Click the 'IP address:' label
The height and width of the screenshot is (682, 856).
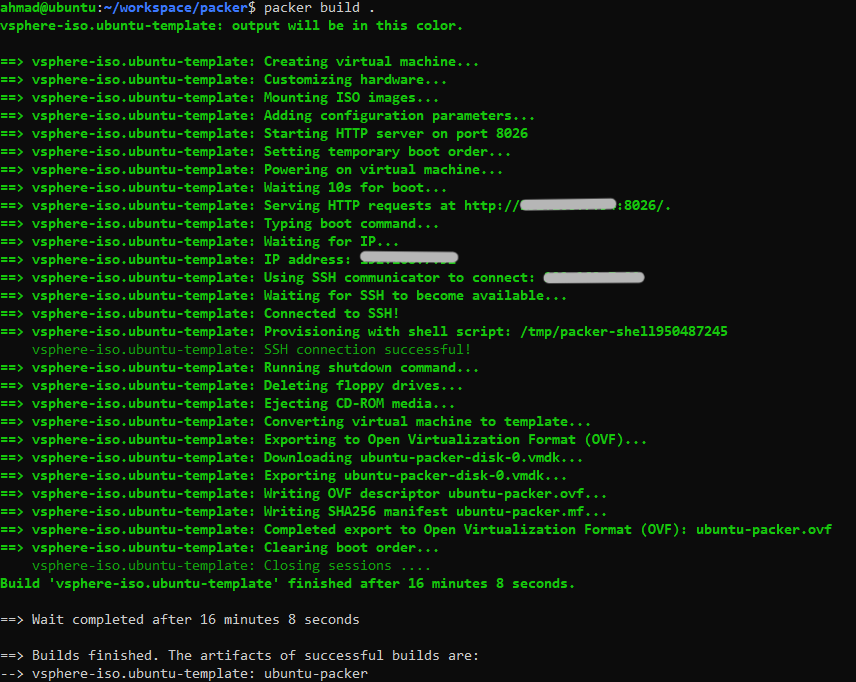coord(307,260)
